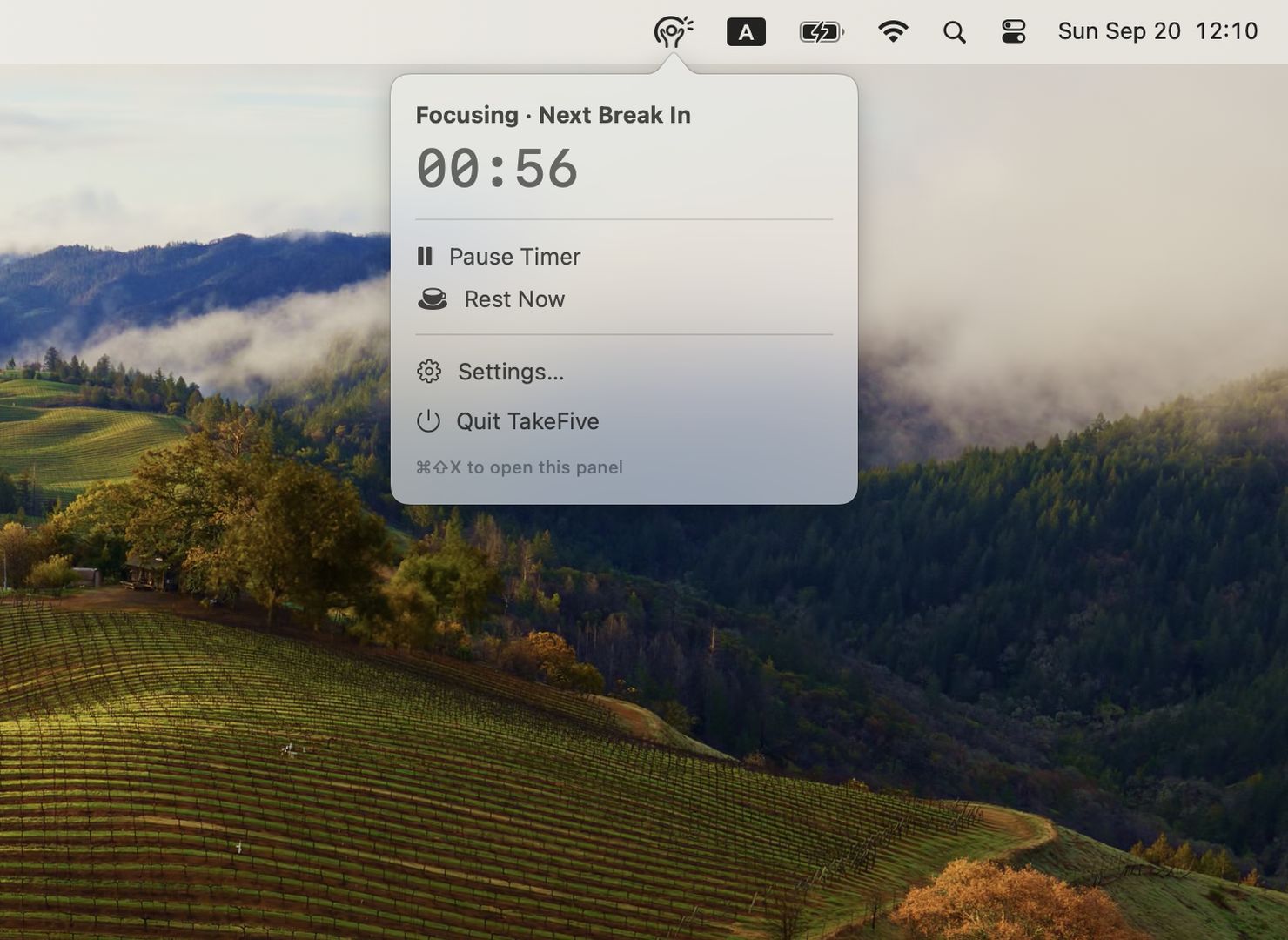Open the input source 'A' menu

point(746,32)
